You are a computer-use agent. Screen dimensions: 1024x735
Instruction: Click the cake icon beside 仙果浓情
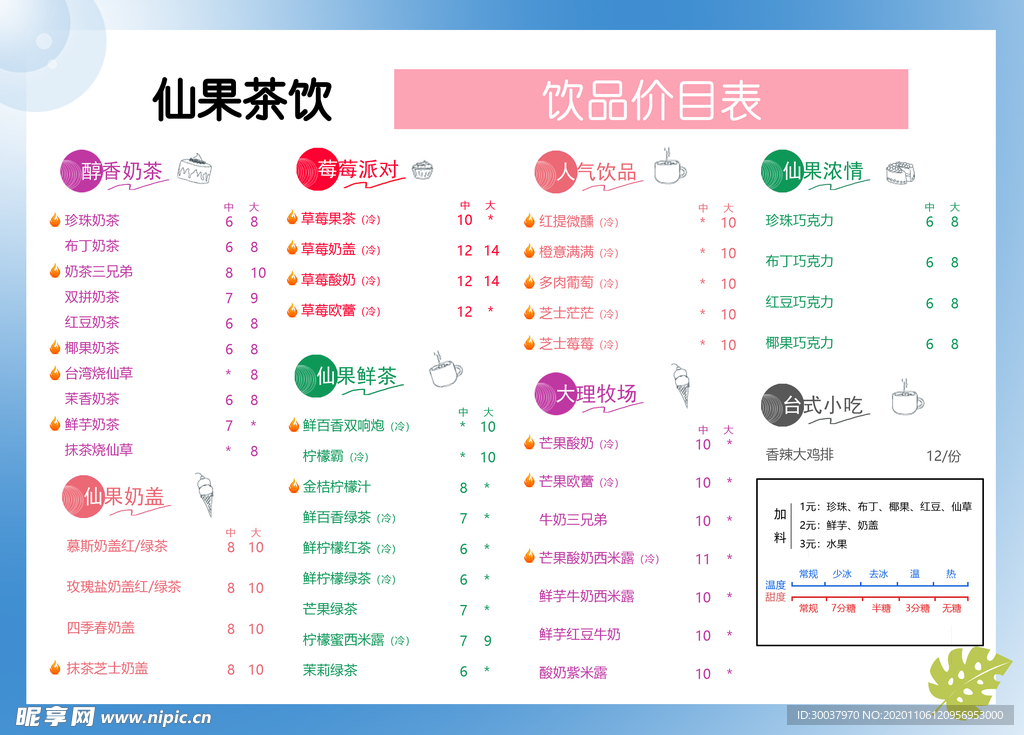(901, 172)
